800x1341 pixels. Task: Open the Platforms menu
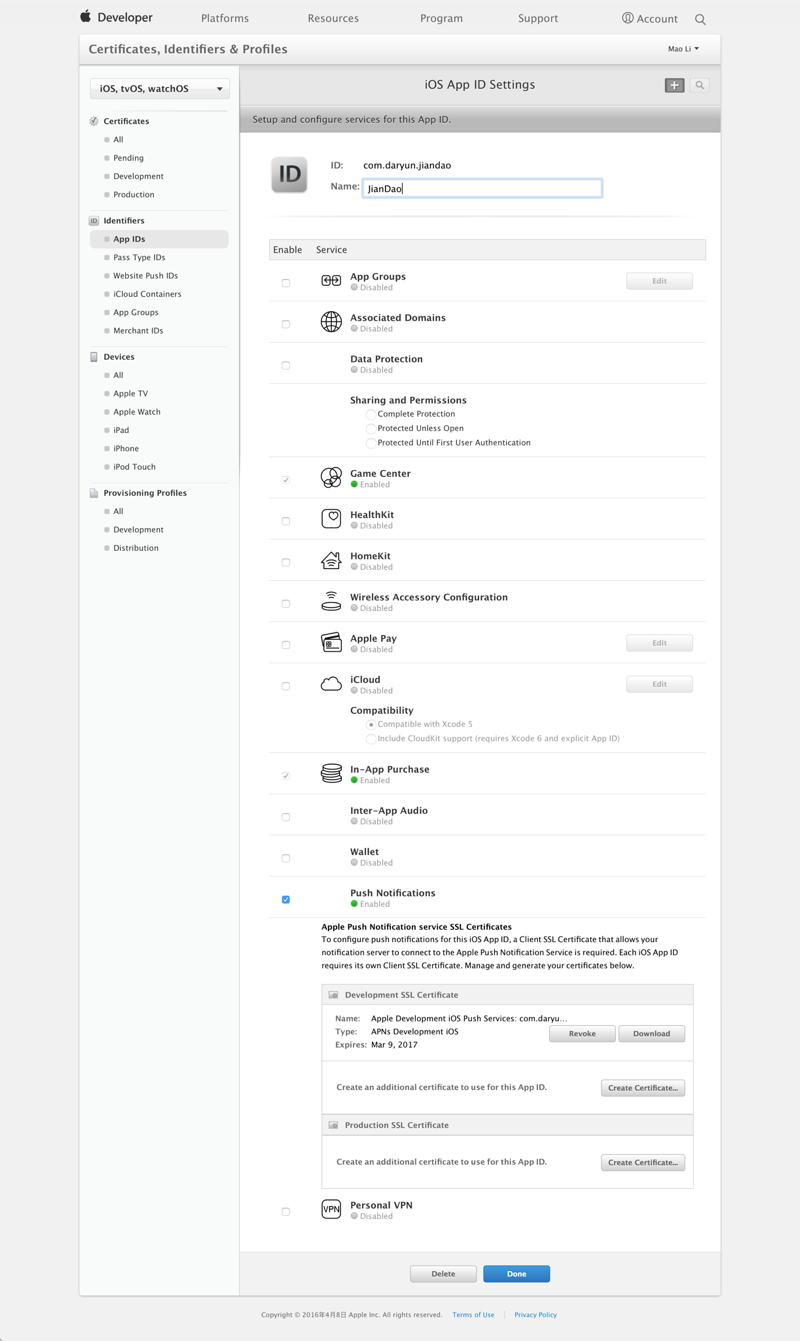tap(225, 18)
